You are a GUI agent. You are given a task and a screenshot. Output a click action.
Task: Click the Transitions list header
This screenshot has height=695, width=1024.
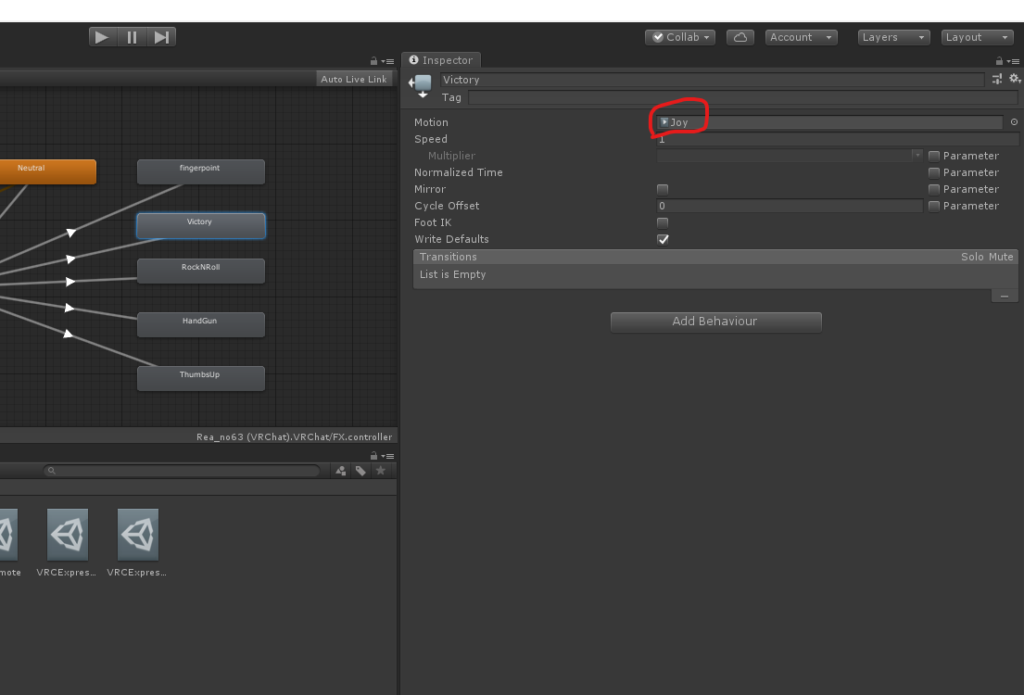point(716,257)
